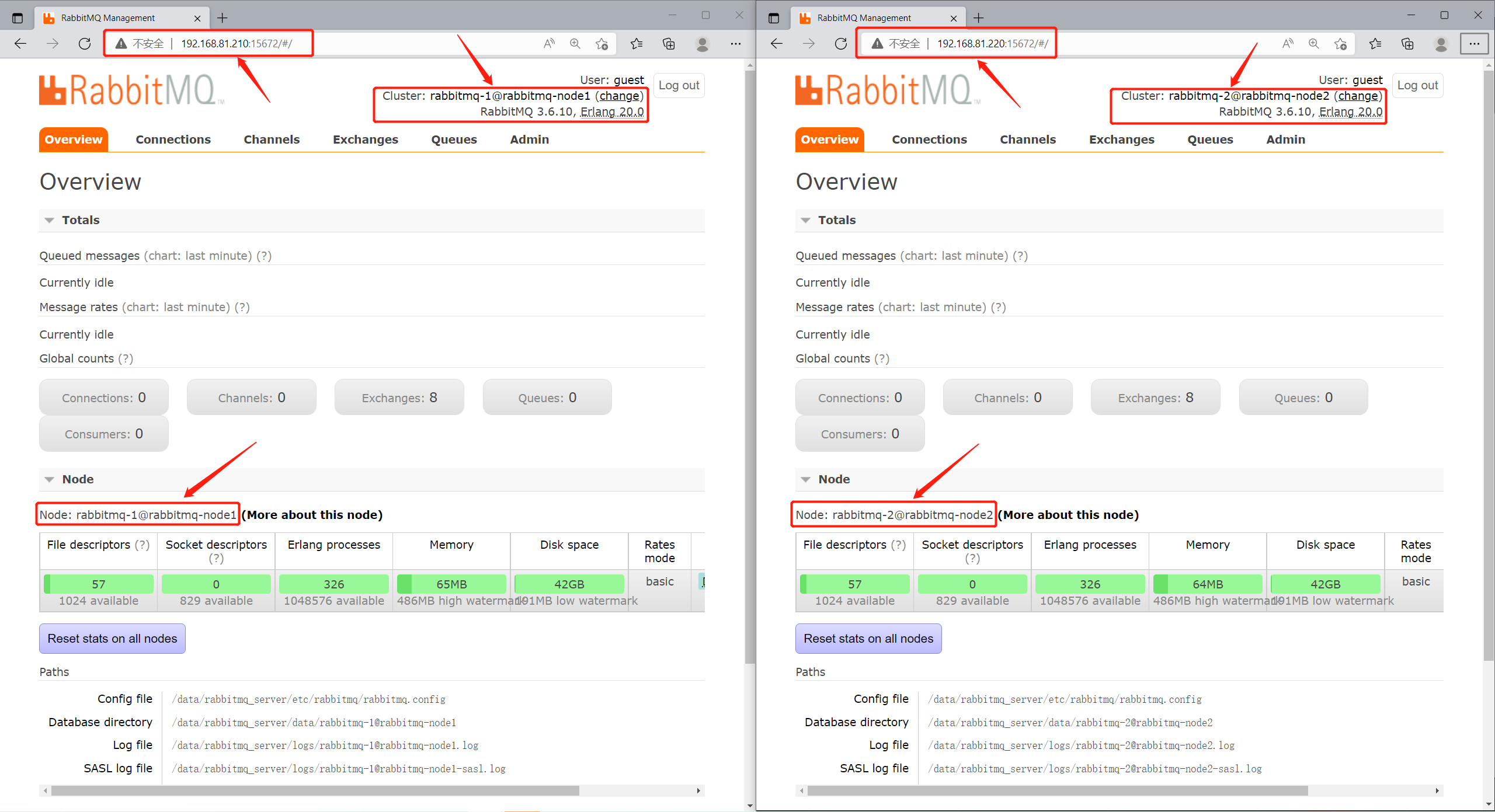Viewport: 1495px width, 812px height.
Task: Add left page to favorites
Action: pyautogui.click(x=602, y=44)
